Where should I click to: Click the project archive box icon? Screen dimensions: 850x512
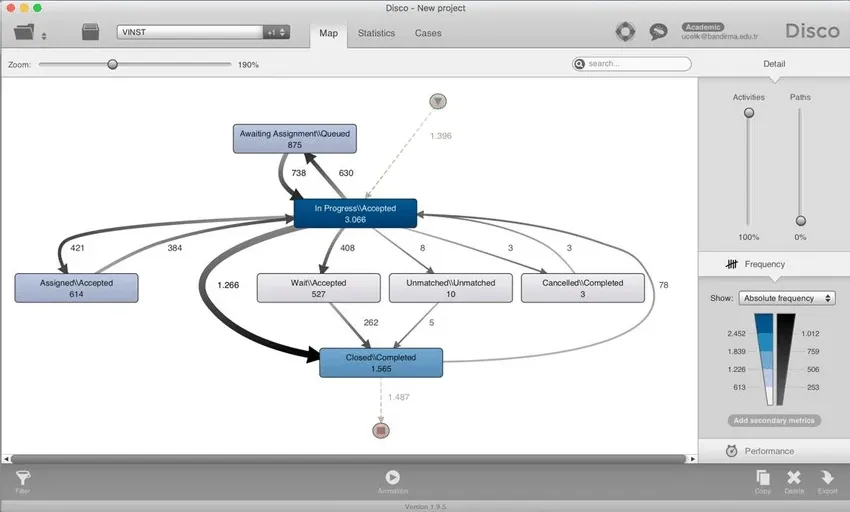[91, 32]
